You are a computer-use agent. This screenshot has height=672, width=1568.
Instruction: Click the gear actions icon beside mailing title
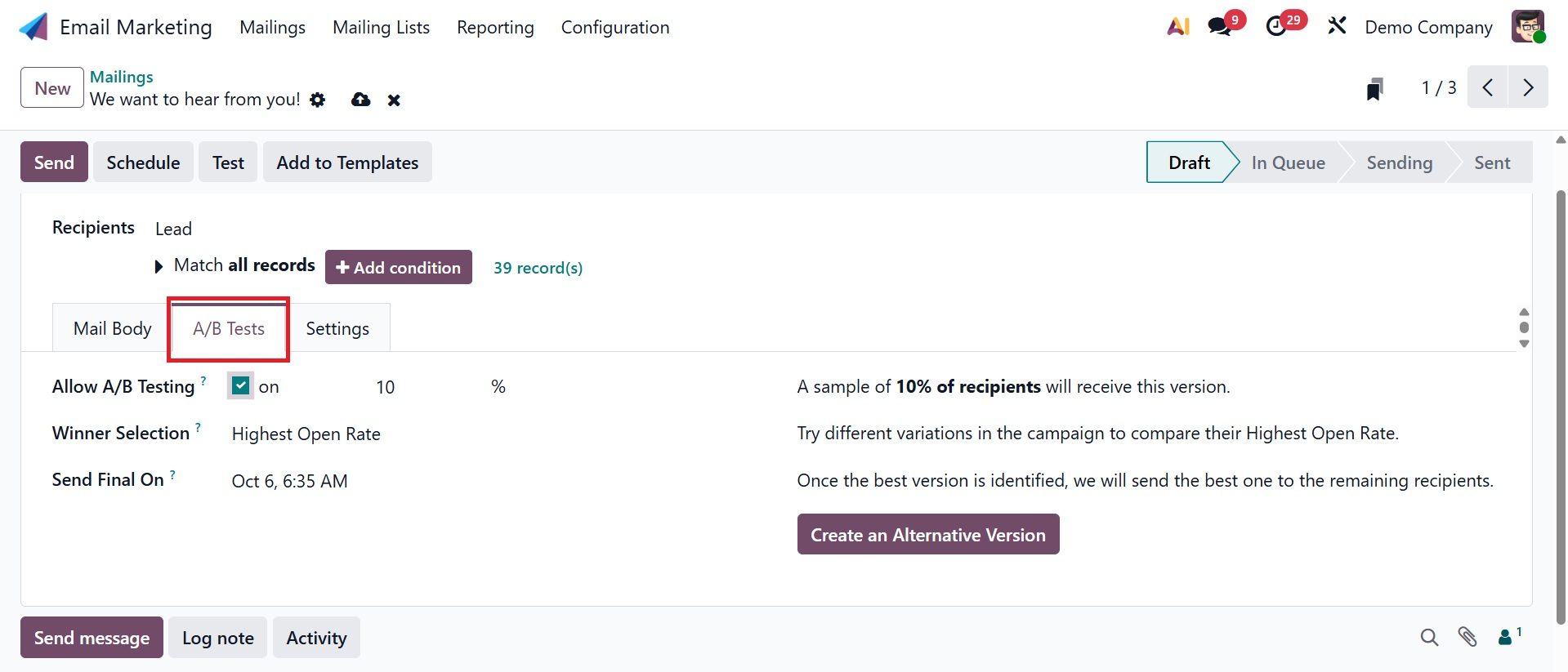pyautogui.click(x=318, y=100)
